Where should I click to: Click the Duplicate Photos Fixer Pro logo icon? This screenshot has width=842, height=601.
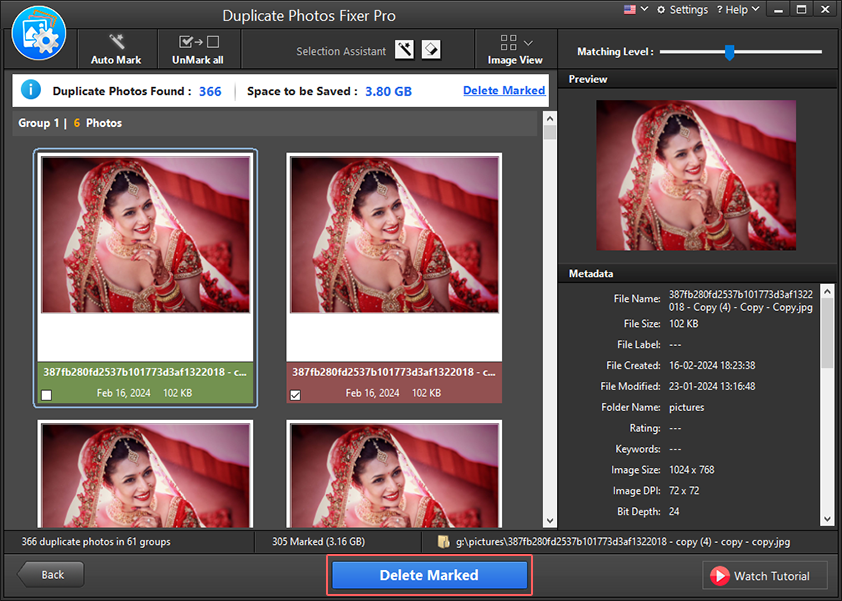[x=39, y=33]
